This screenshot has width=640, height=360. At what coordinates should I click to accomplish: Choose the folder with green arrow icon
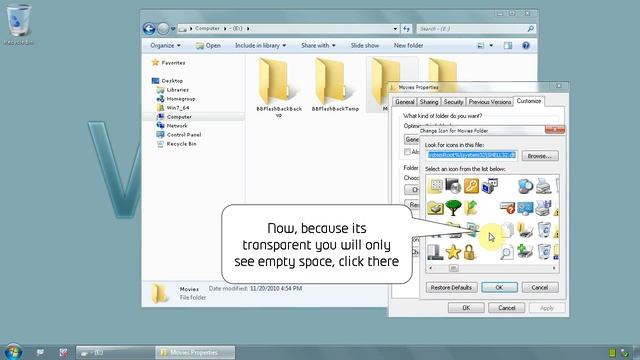click(471, 208)
